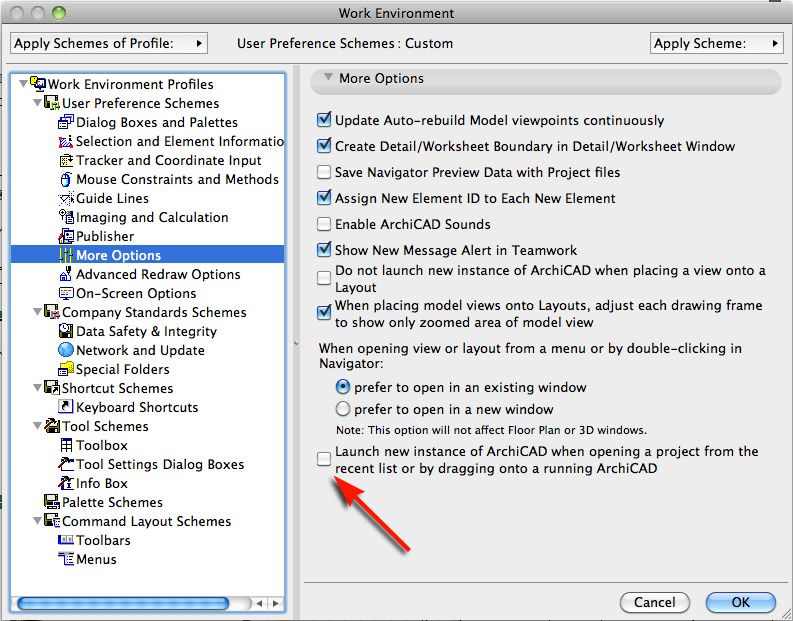Click the OK button
This screenshot has width=793, height=621.
click(x=740, y=602)
